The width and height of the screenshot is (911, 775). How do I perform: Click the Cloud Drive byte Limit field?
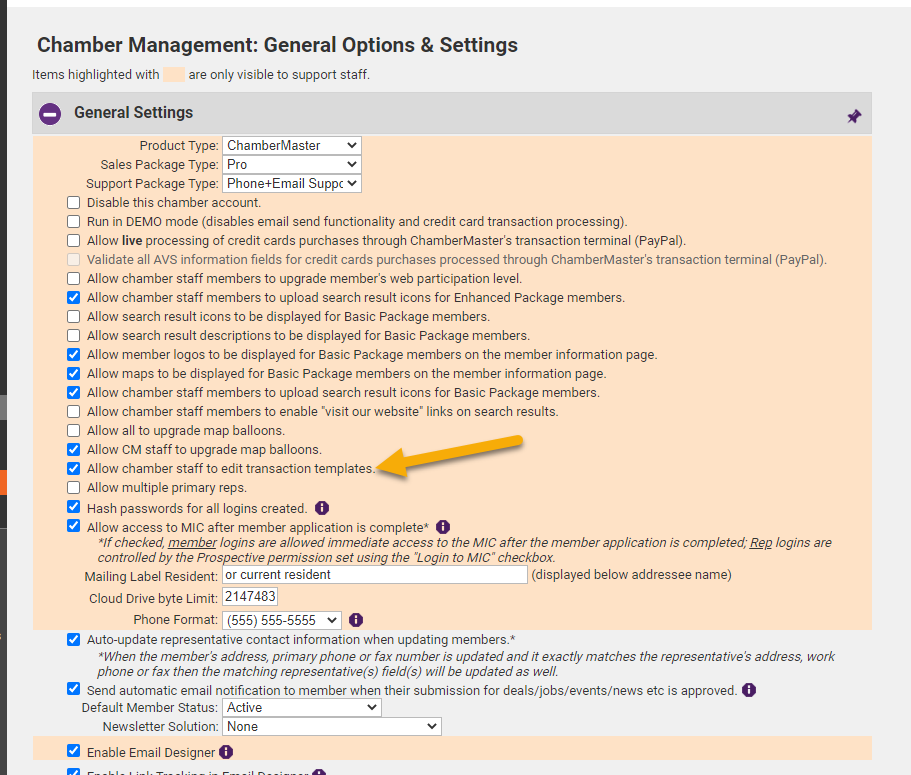[x=249, y=597]
